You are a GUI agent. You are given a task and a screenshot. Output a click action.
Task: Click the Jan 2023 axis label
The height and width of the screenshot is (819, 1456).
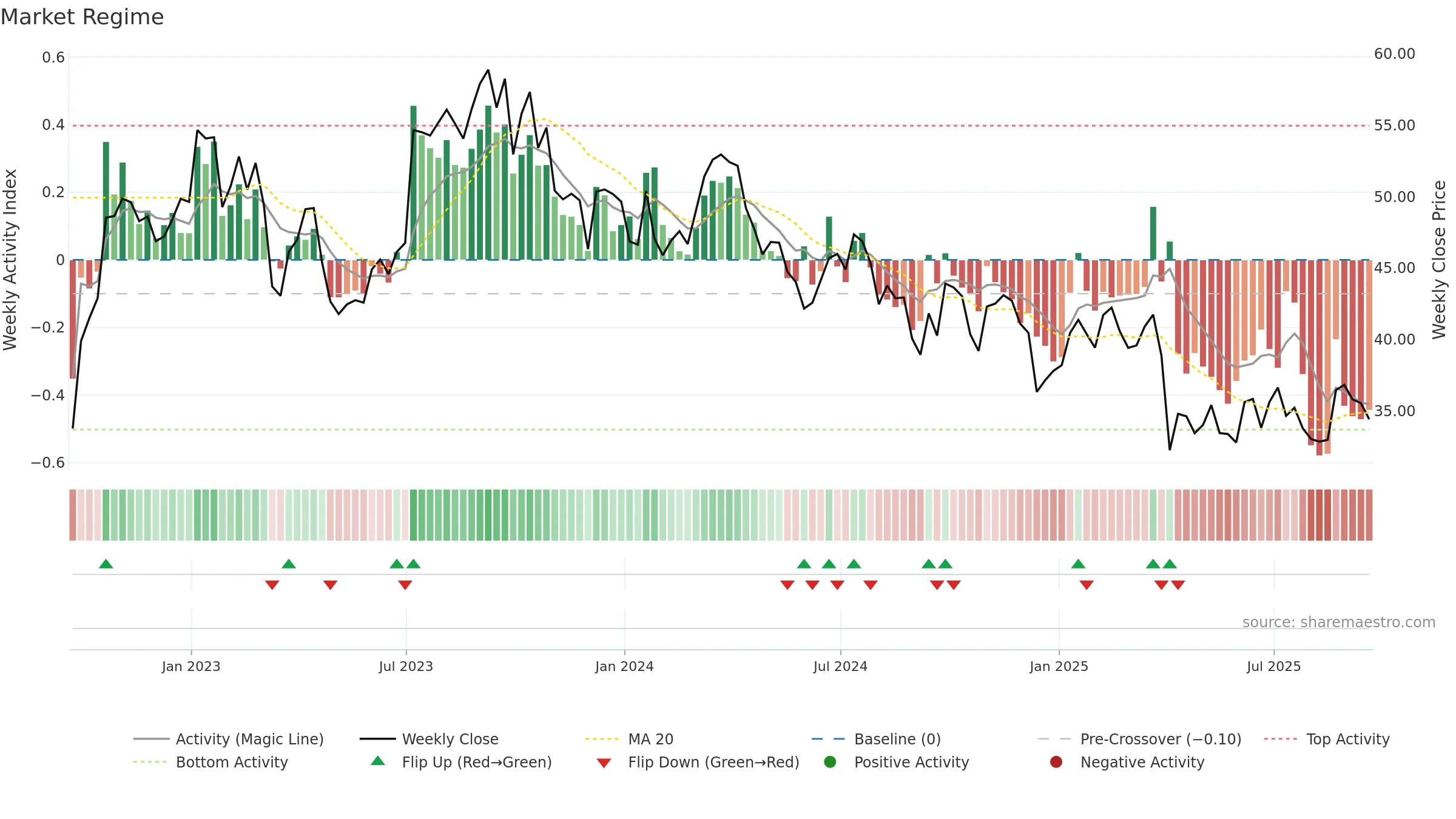pyautogui.click(x=191, y=666)
